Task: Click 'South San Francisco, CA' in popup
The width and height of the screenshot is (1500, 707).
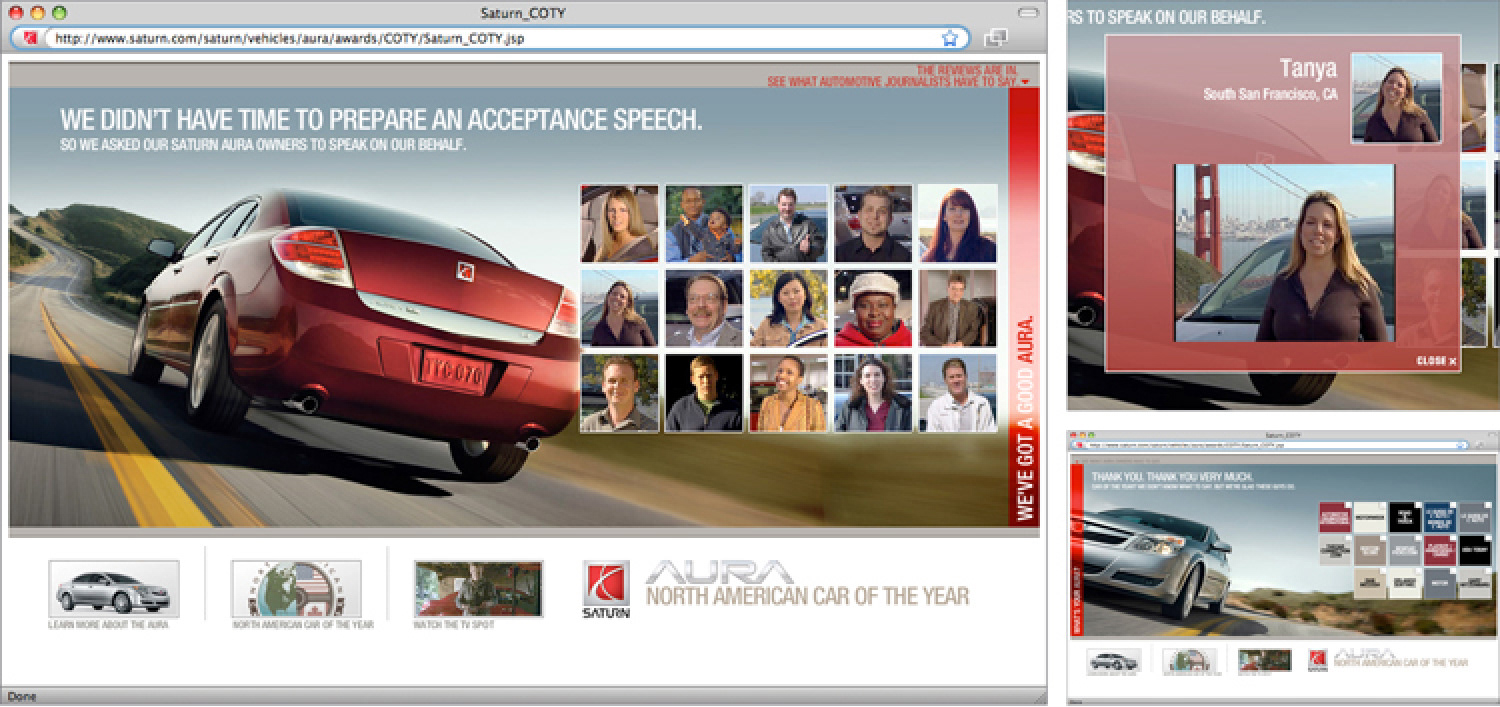Action: pos(1270,94)
